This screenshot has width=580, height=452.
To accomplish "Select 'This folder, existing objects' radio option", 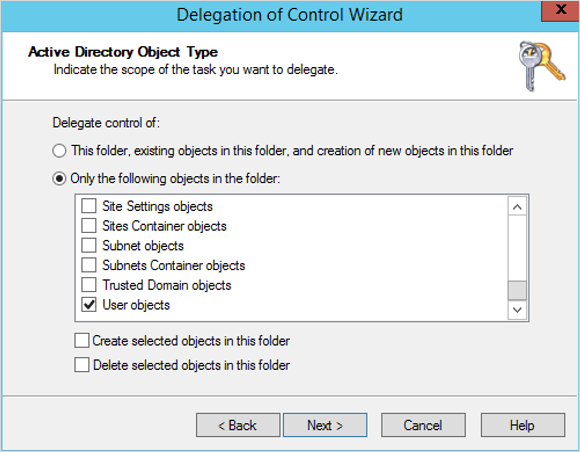I will pos(59,151).
